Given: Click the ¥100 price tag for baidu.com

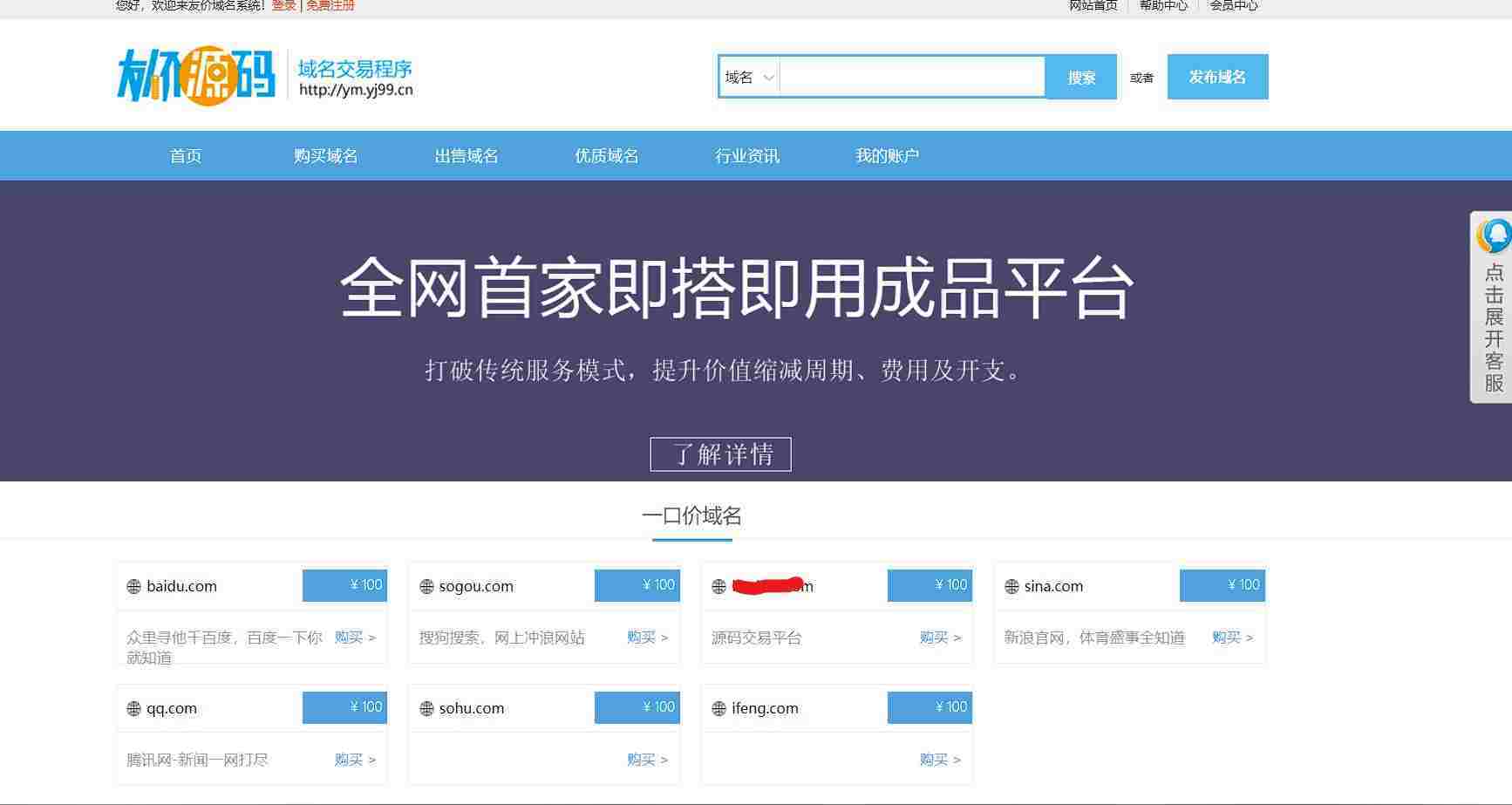Looking at the screenshot, I should click(x=344, y=585).
